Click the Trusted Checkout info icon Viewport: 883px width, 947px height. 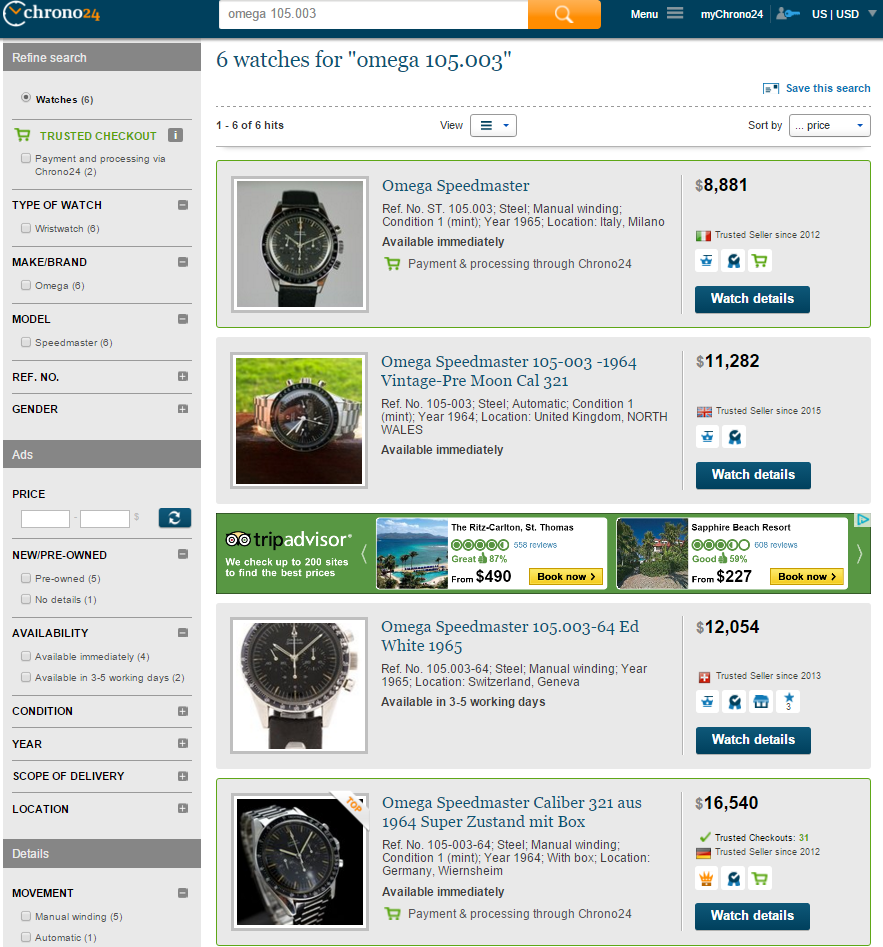(175, 135)
